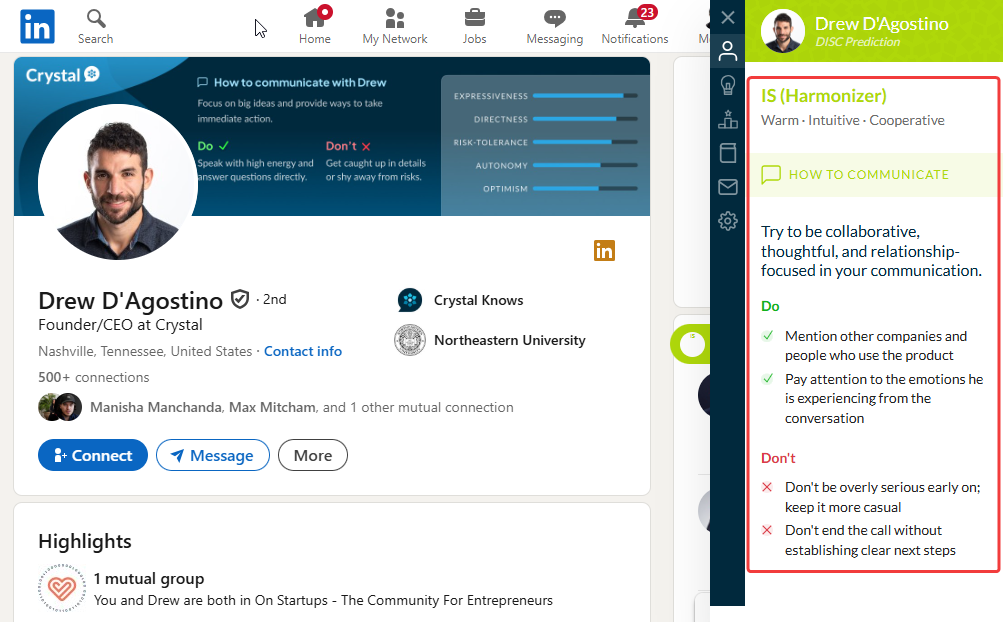View the 500+ connections count

point(93,378)
